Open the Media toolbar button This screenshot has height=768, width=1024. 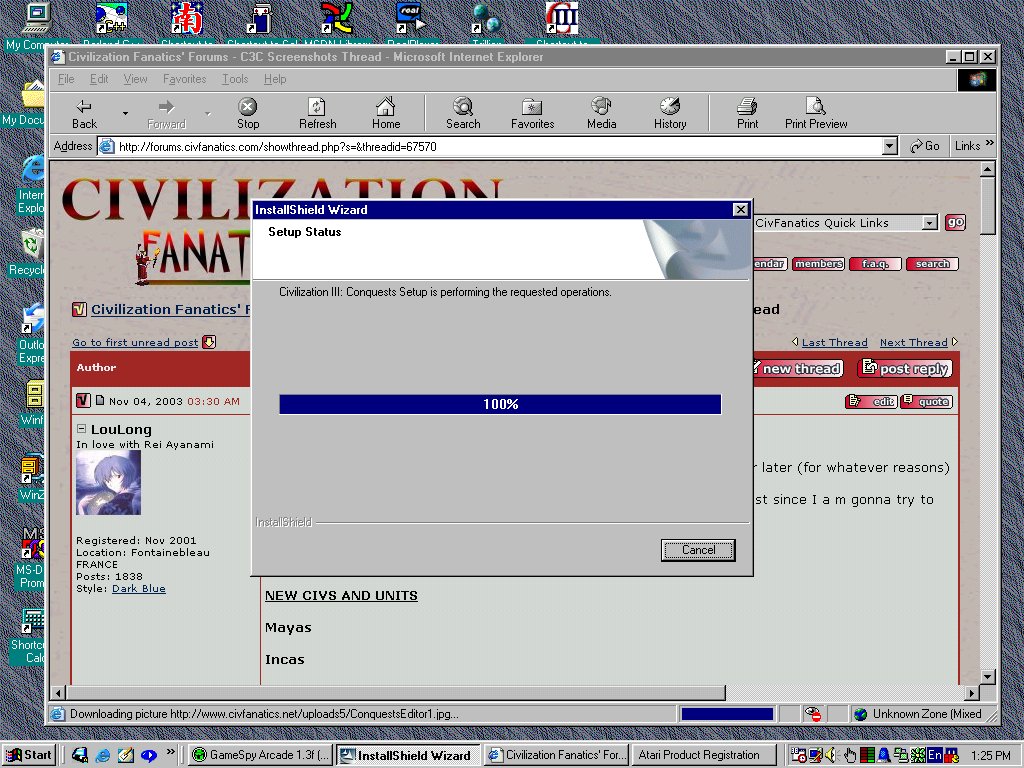(x=601, y=113)
